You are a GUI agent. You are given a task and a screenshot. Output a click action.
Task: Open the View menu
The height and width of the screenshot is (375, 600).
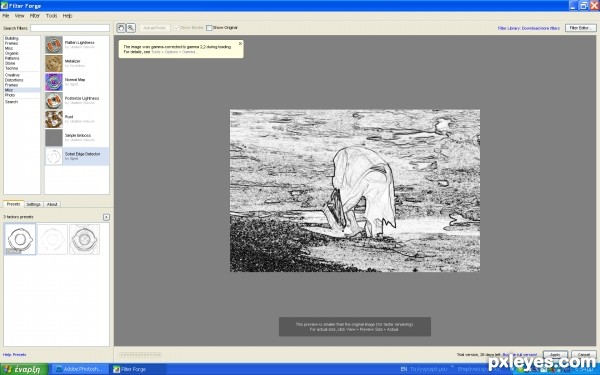20,16
